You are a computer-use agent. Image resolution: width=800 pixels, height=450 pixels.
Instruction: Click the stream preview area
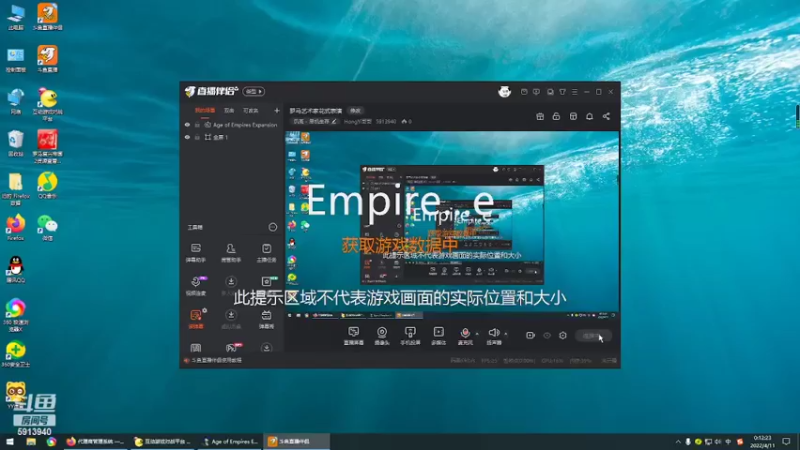[452, 226]
